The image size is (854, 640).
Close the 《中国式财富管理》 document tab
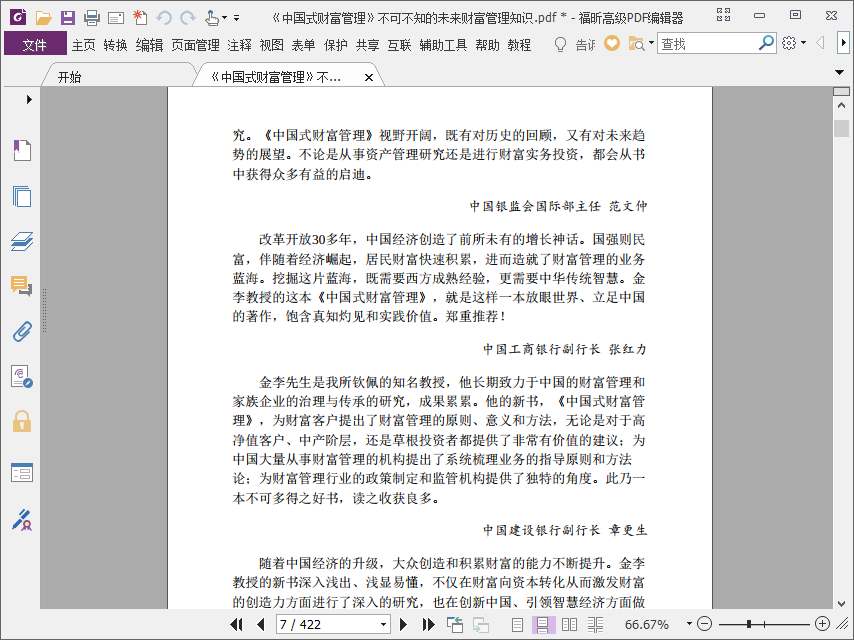pyautogui.click(x=369, y=77)
